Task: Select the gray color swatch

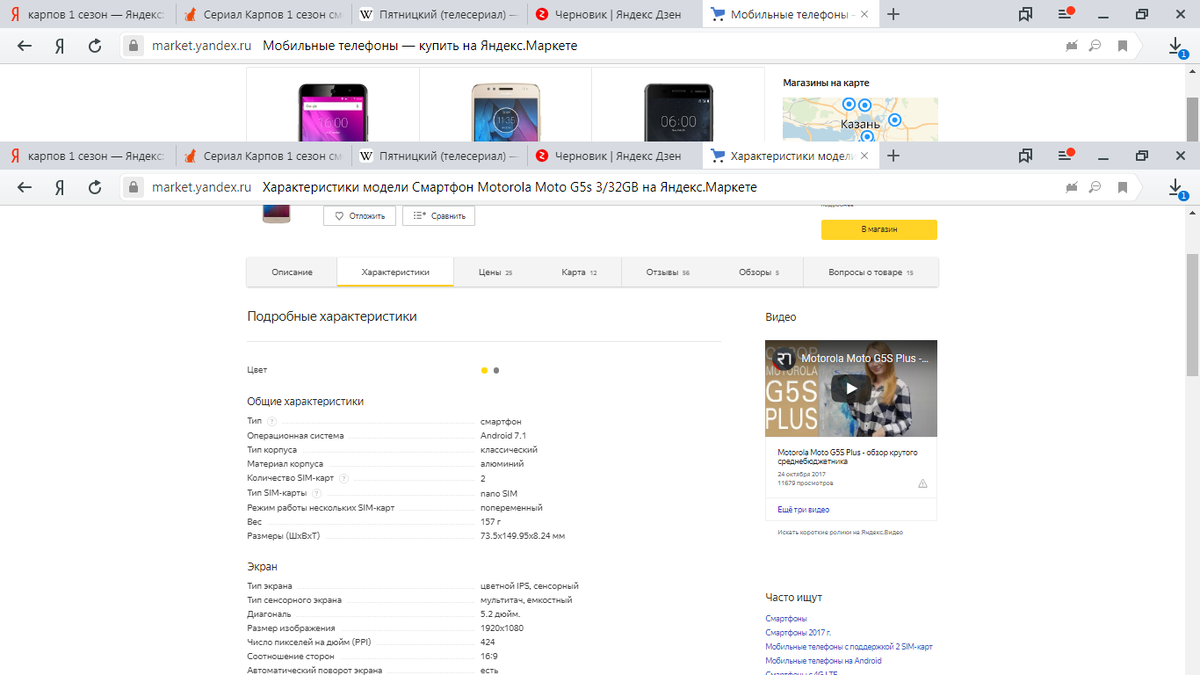Action: pyautogui.click(x=497, y=370)
